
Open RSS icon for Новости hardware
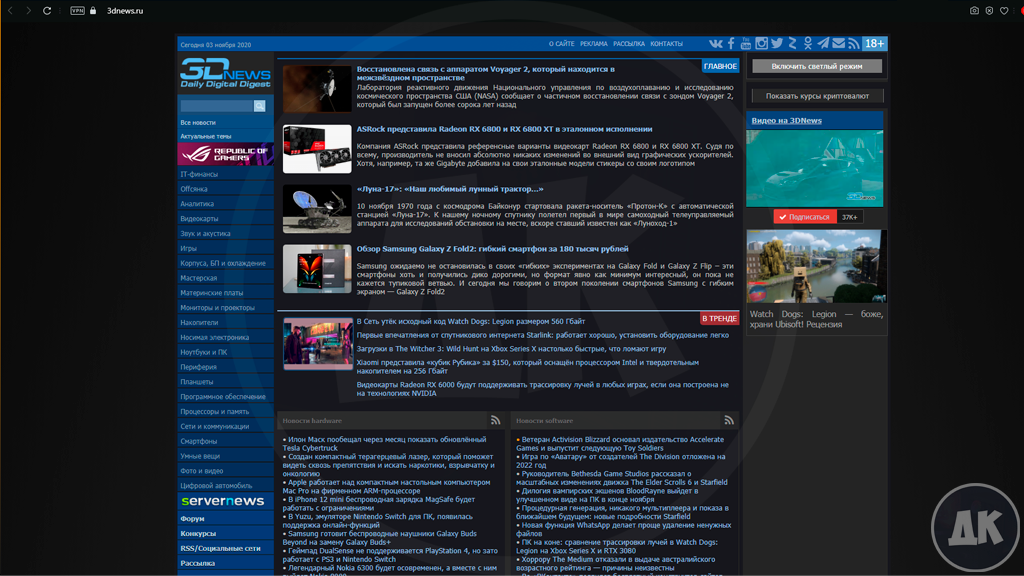496,421
